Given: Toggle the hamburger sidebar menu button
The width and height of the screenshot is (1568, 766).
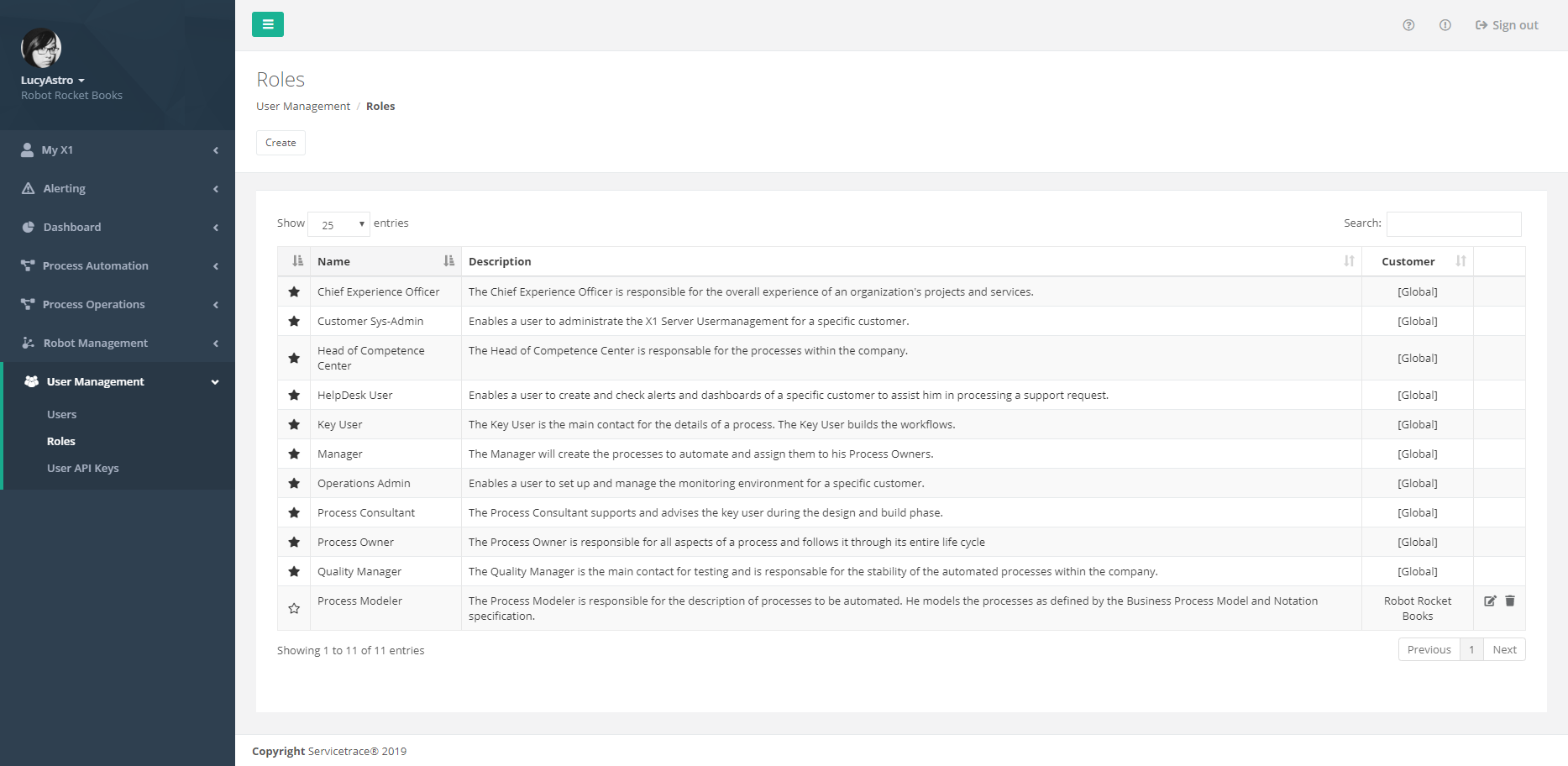Looking at the screenshot, I should click(268, 24).
